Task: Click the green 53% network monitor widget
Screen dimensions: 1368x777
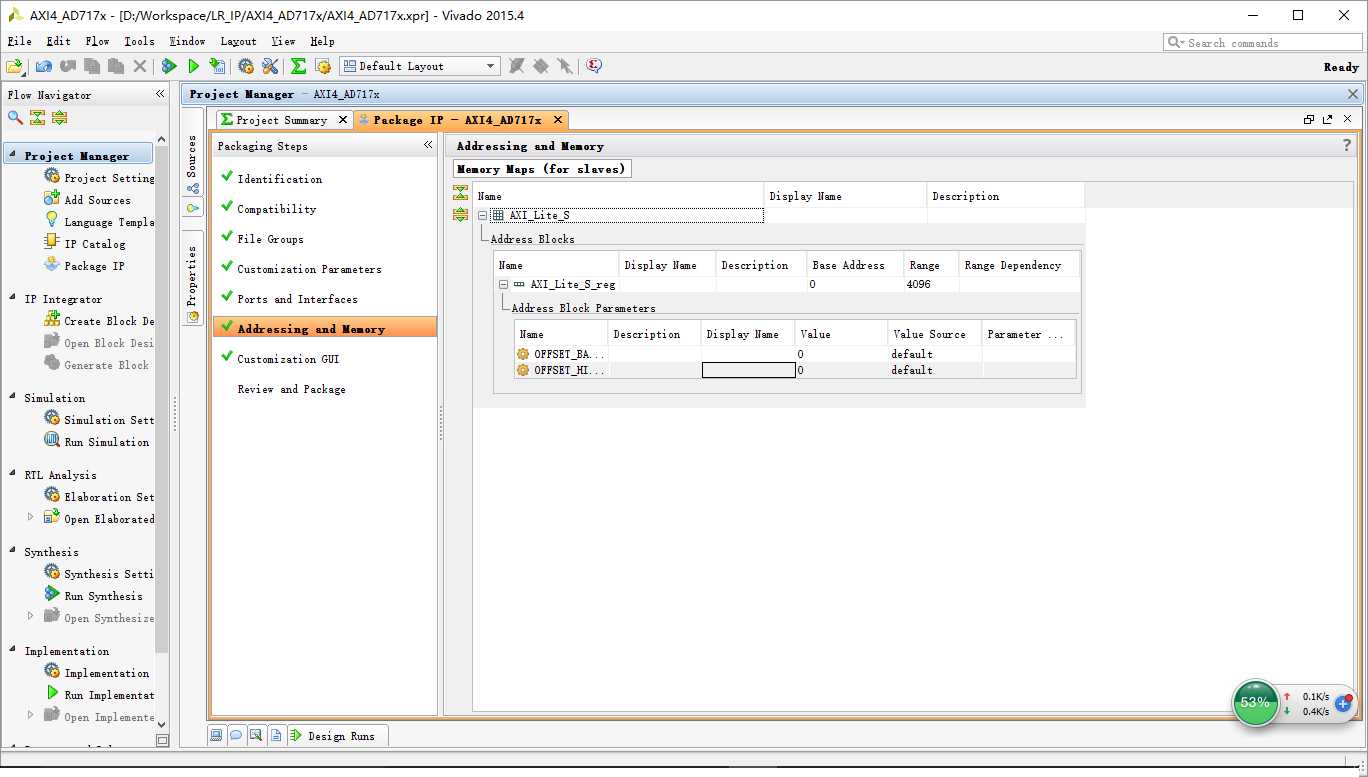Action: (1255, 702)
